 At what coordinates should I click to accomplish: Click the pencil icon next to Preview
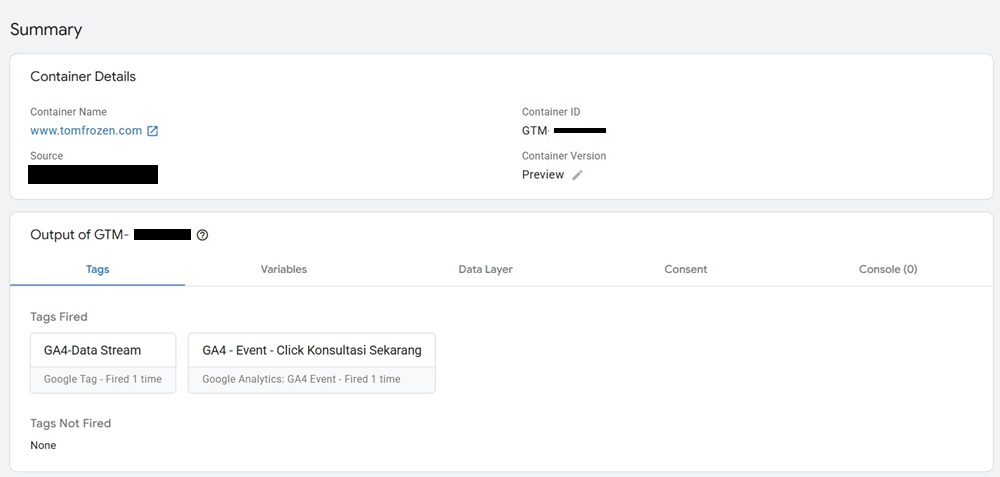577,175
